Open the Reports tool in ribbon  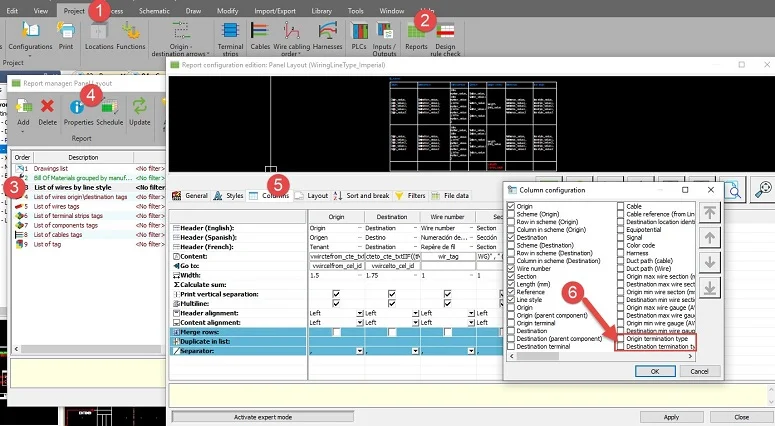pos(416,35)
